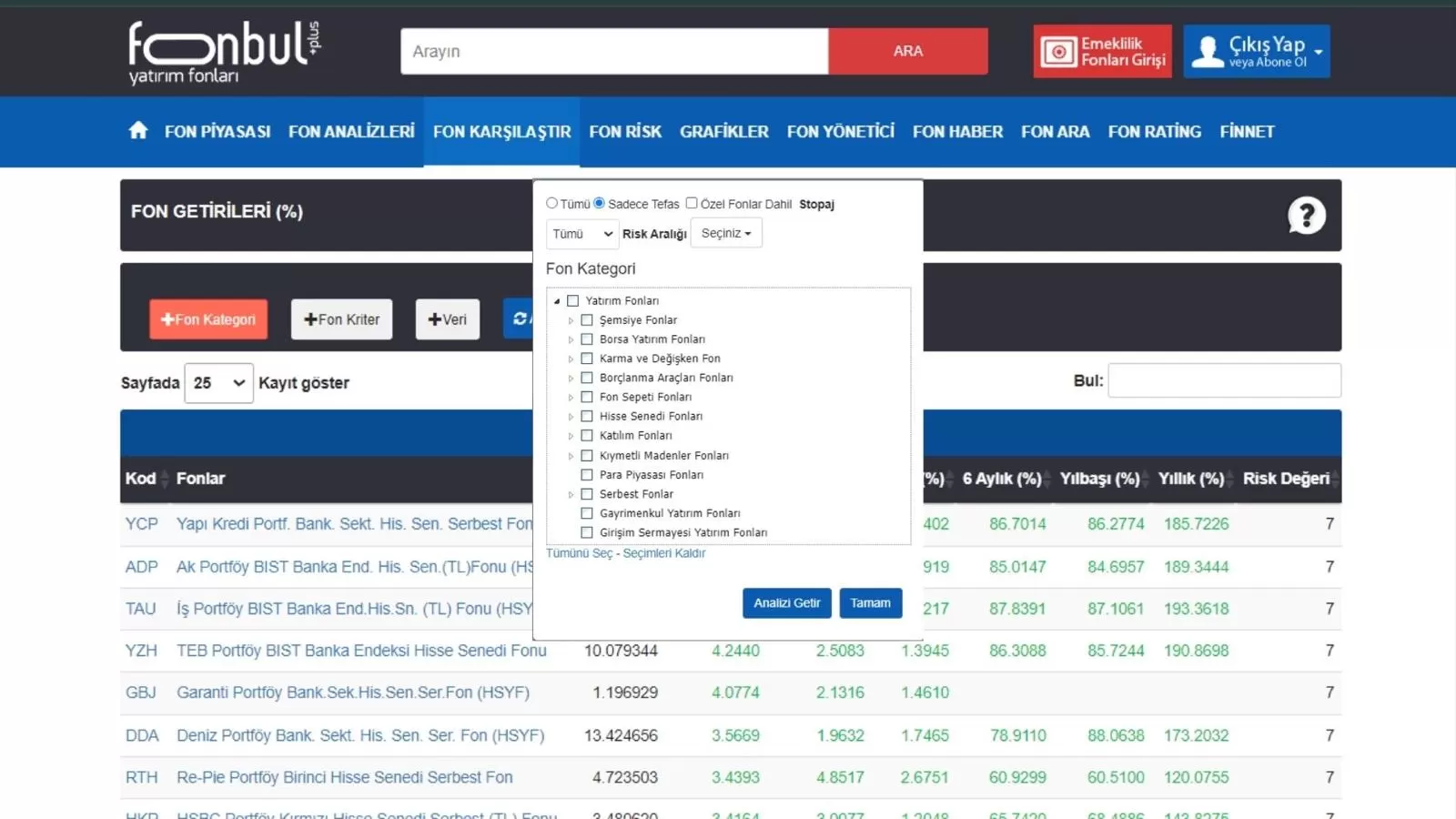Open the help question mark icon
Viewport: 1456px width, 819px height.
pos(1306,216)
